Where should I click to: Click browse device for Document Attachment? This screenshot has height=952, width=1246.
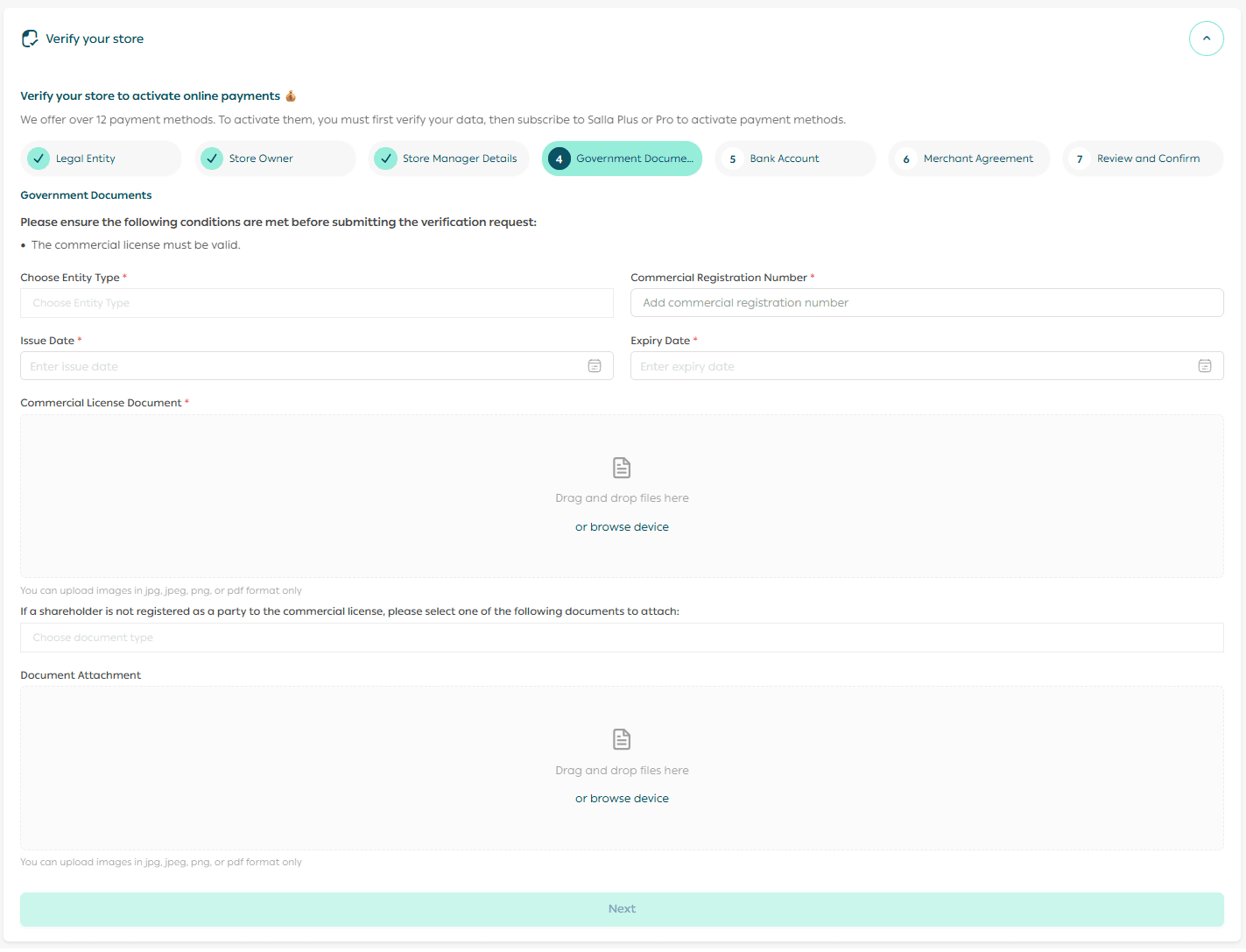coord(622,799)
